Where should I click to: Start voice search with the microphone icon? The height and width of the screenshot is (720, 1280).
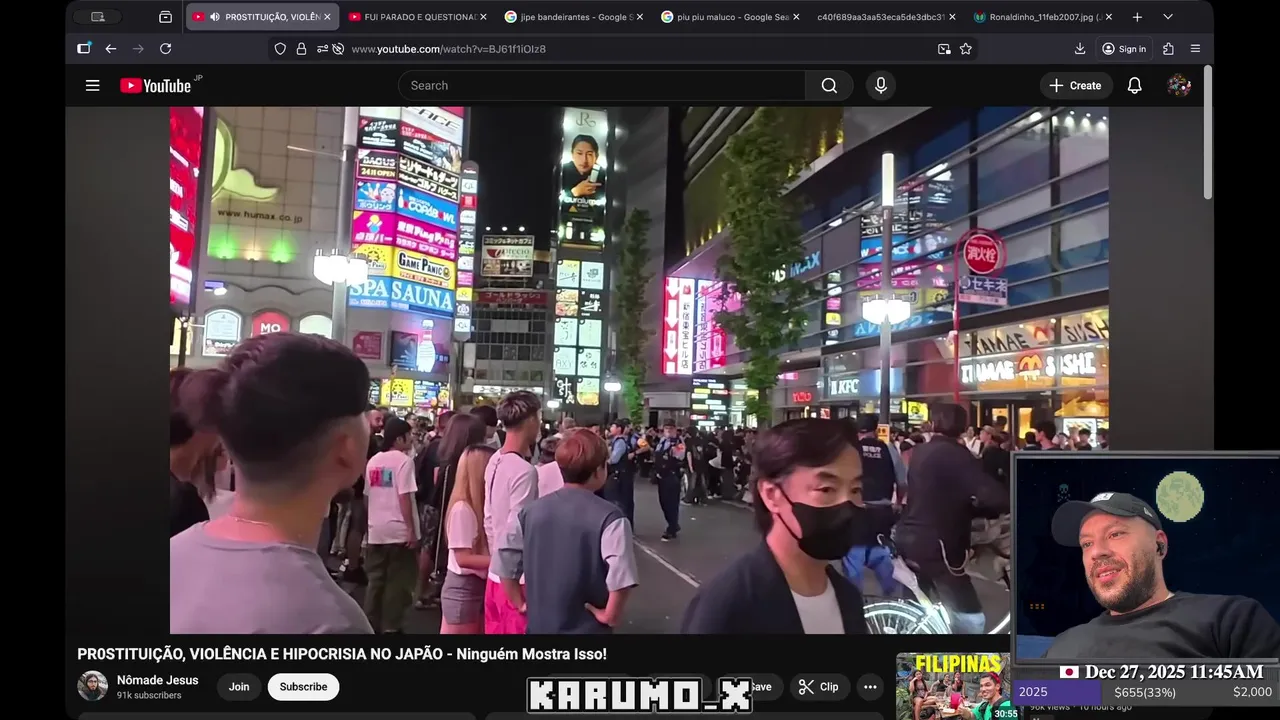(x=881, y=86)
